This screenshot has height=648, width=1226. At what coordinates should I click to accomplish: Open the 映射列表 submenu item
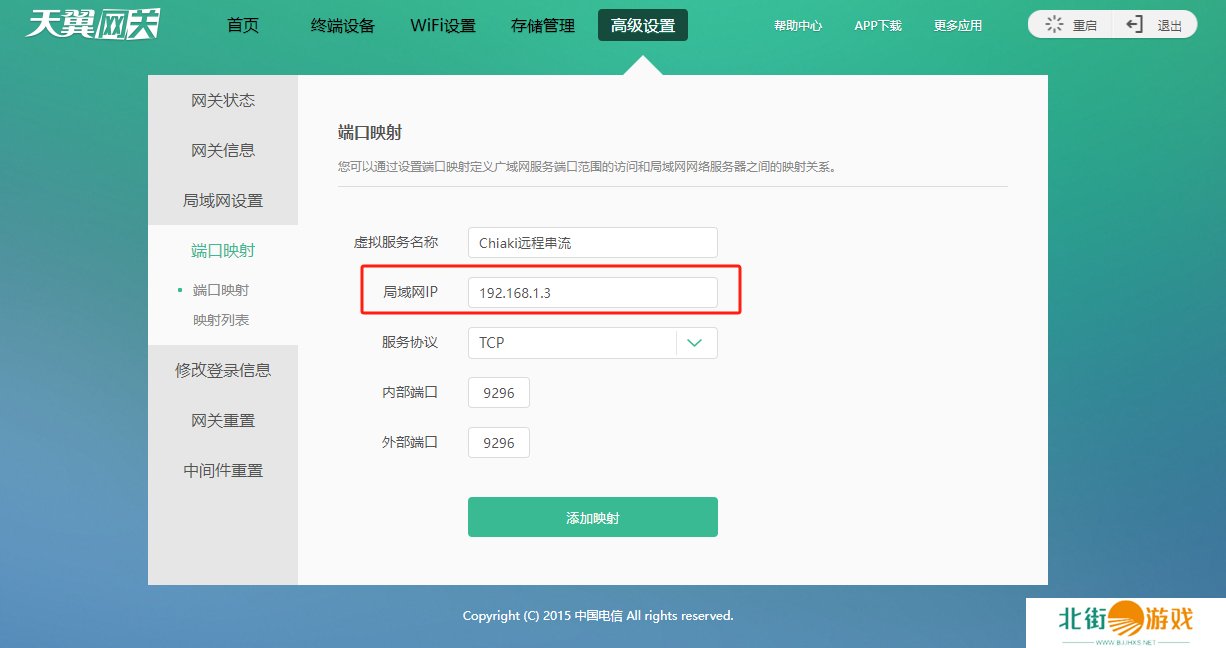(221, 320)
